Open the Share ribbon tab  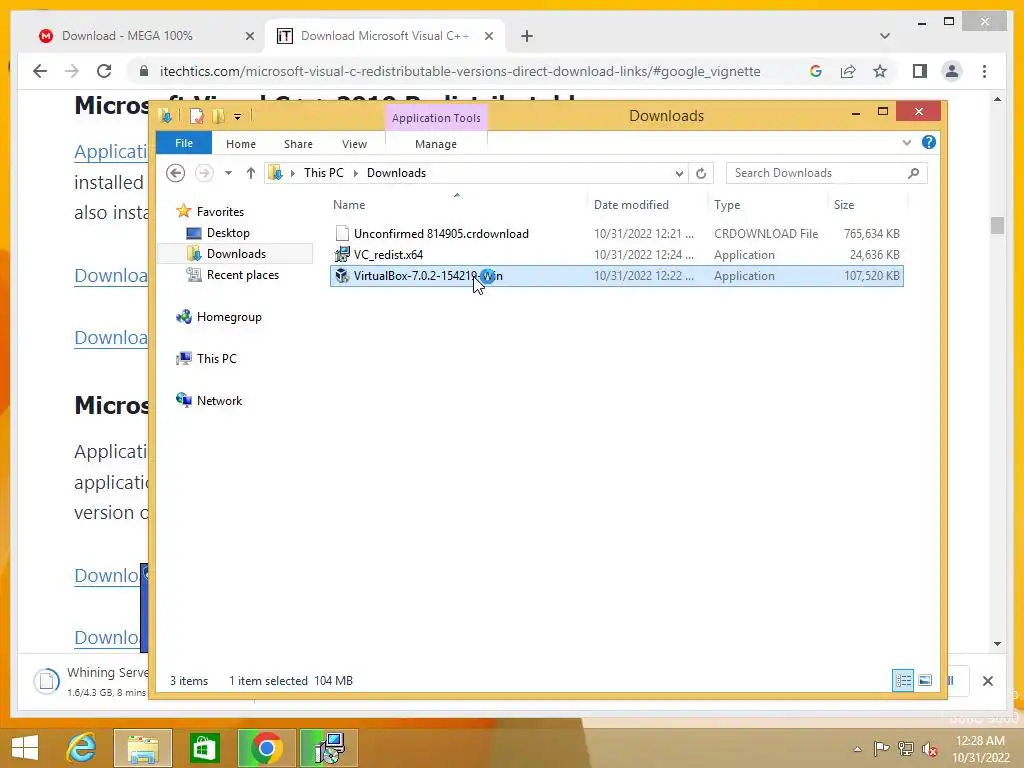pyautogui.click(x=298, y=144)
